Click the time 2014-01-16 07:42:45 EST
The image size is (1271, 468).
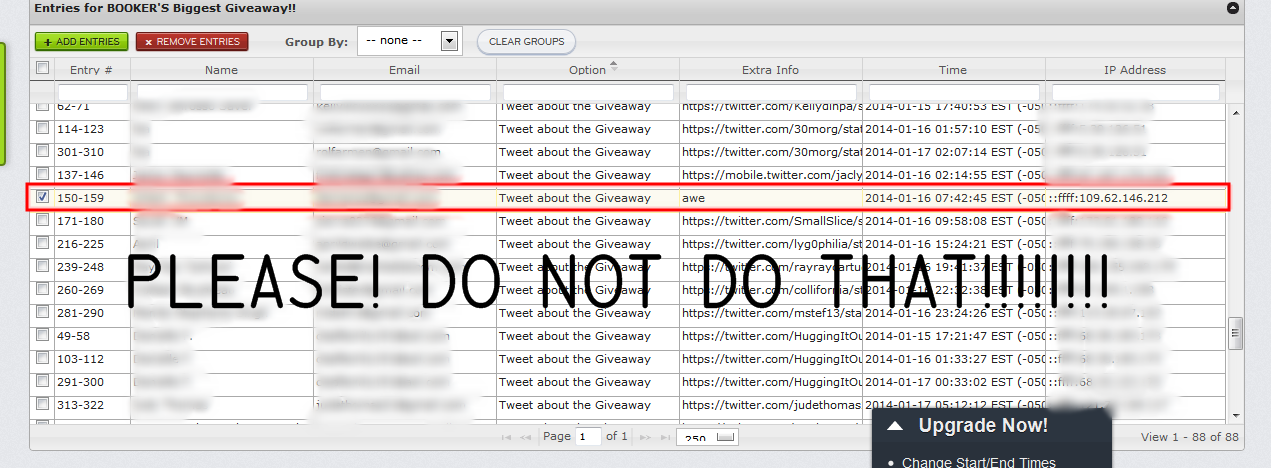(x=954, y=198)
